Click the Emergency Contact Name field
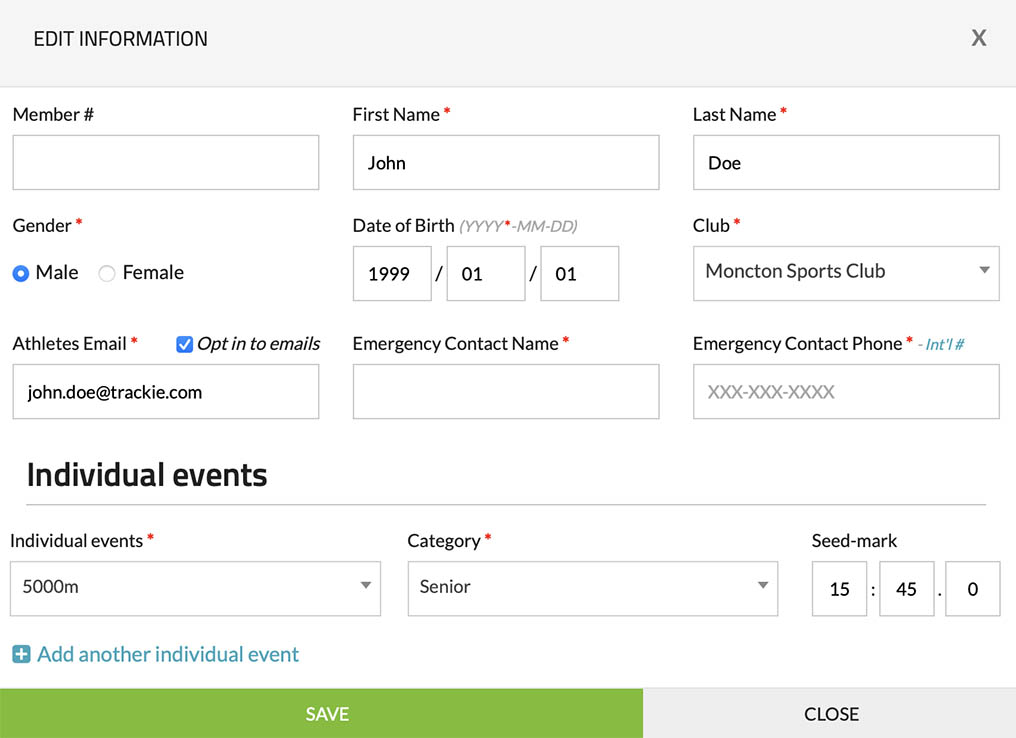Screen dimensions: 1016x738 (506, 392)
